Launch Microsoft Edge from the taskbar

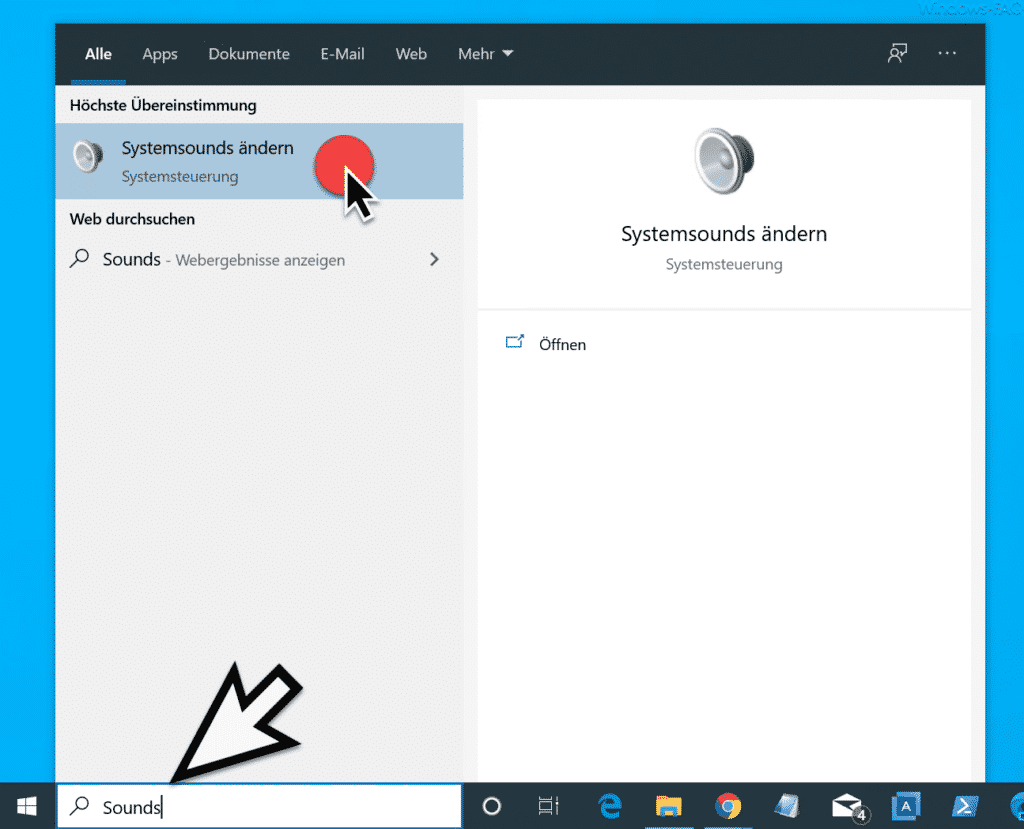tap(610, 806)
